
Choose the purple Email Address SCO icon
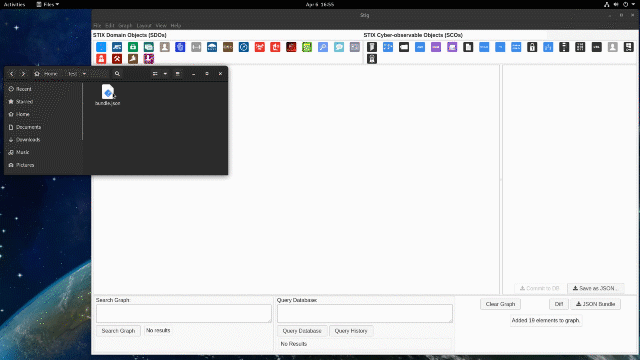pos(436,47)
